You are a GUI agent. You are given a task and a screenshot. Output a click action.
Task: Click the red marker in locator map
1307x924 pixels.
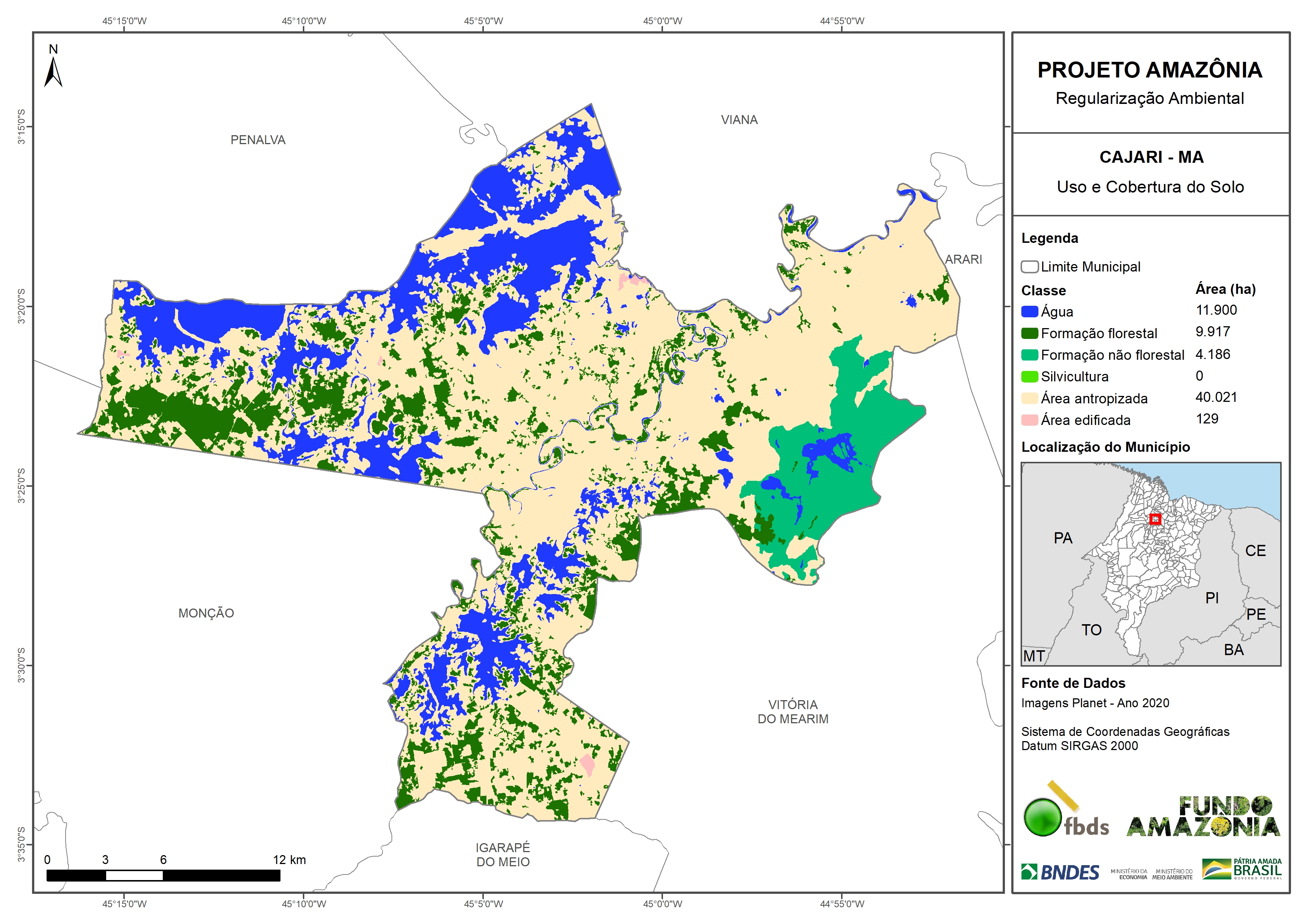[x=1155, y=519]
